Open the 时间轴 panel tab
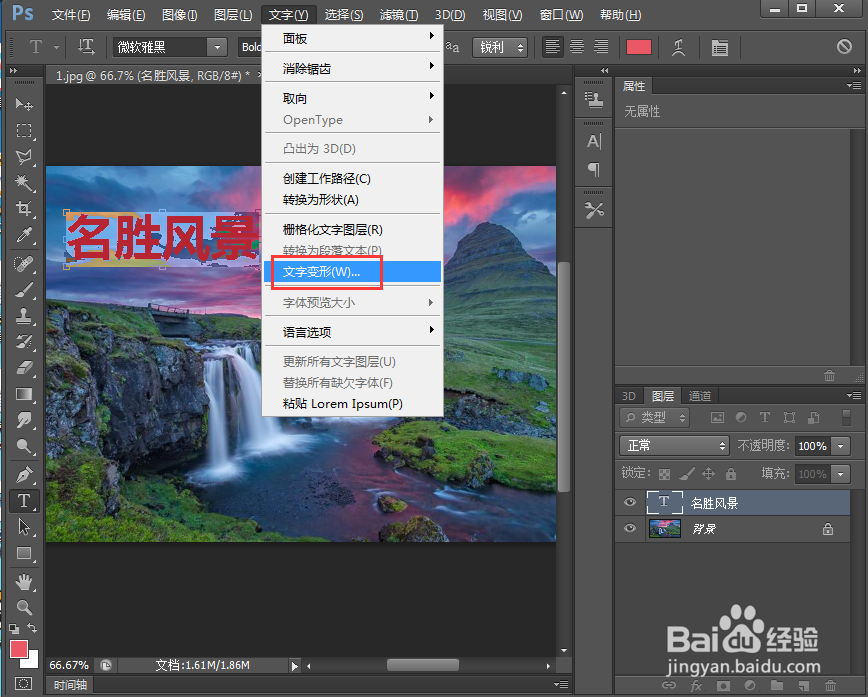This screenshot has width=868, height=697. tap(70, 685)
